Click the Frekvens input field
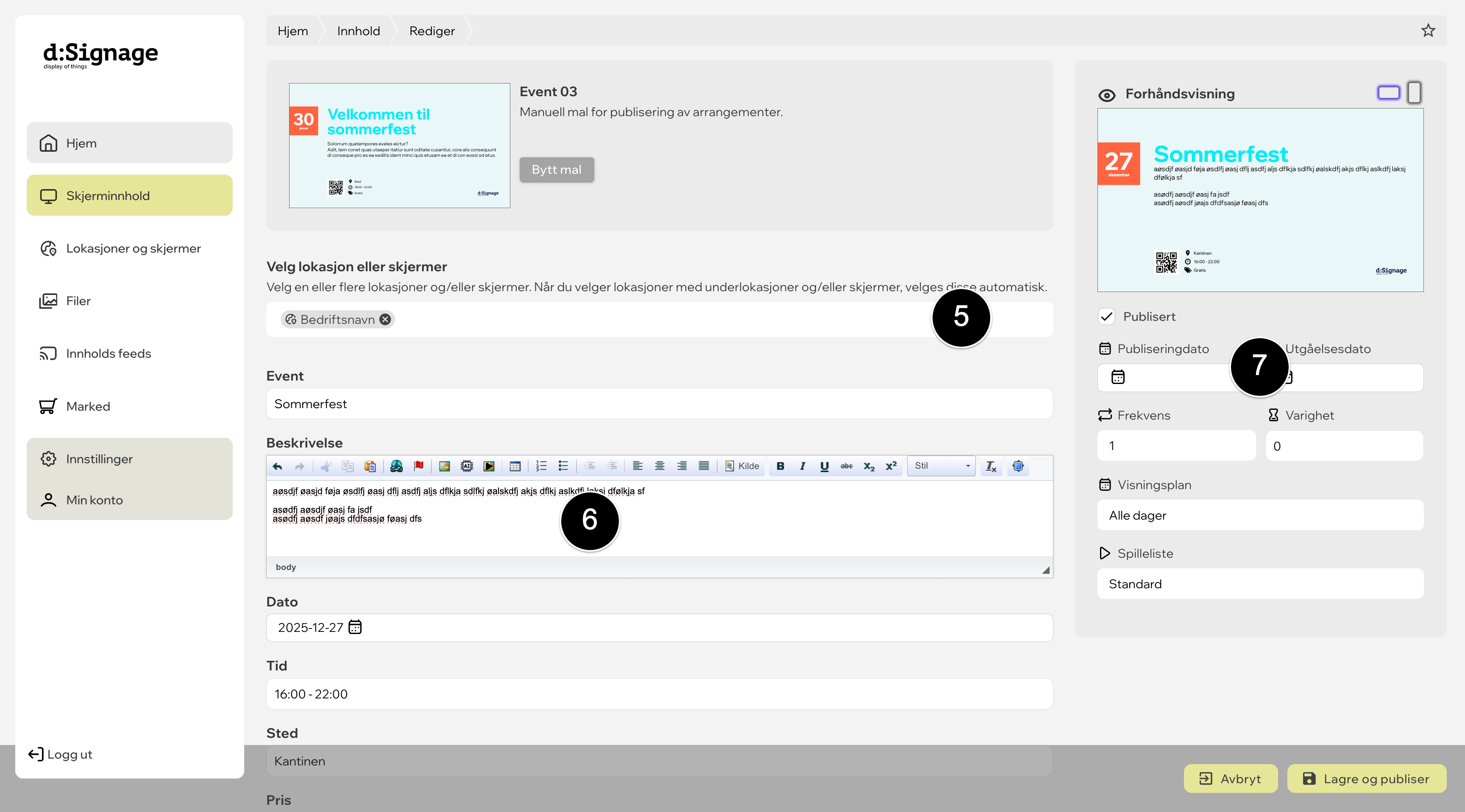The image size is (1465, 812). (1176, 446)
